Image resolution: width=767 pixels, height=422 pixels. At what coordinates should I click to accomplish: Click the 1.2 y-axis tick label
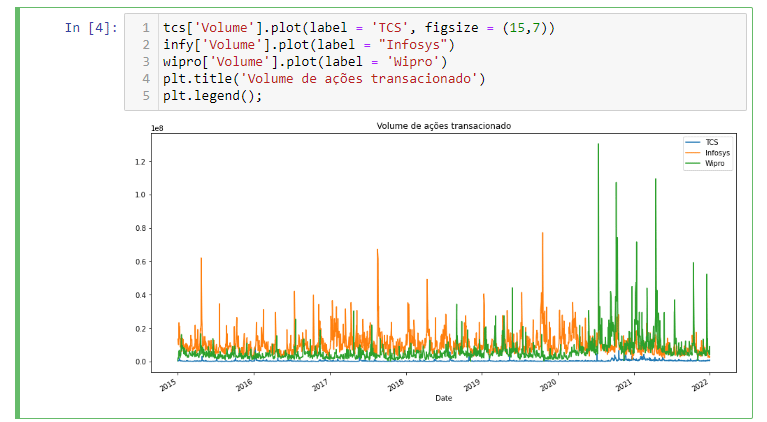tap(141, 161)
